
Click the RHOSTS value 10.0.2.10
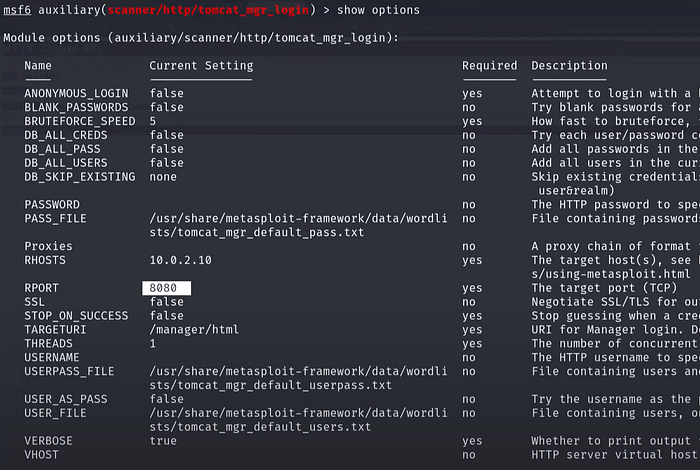(180, 260)
